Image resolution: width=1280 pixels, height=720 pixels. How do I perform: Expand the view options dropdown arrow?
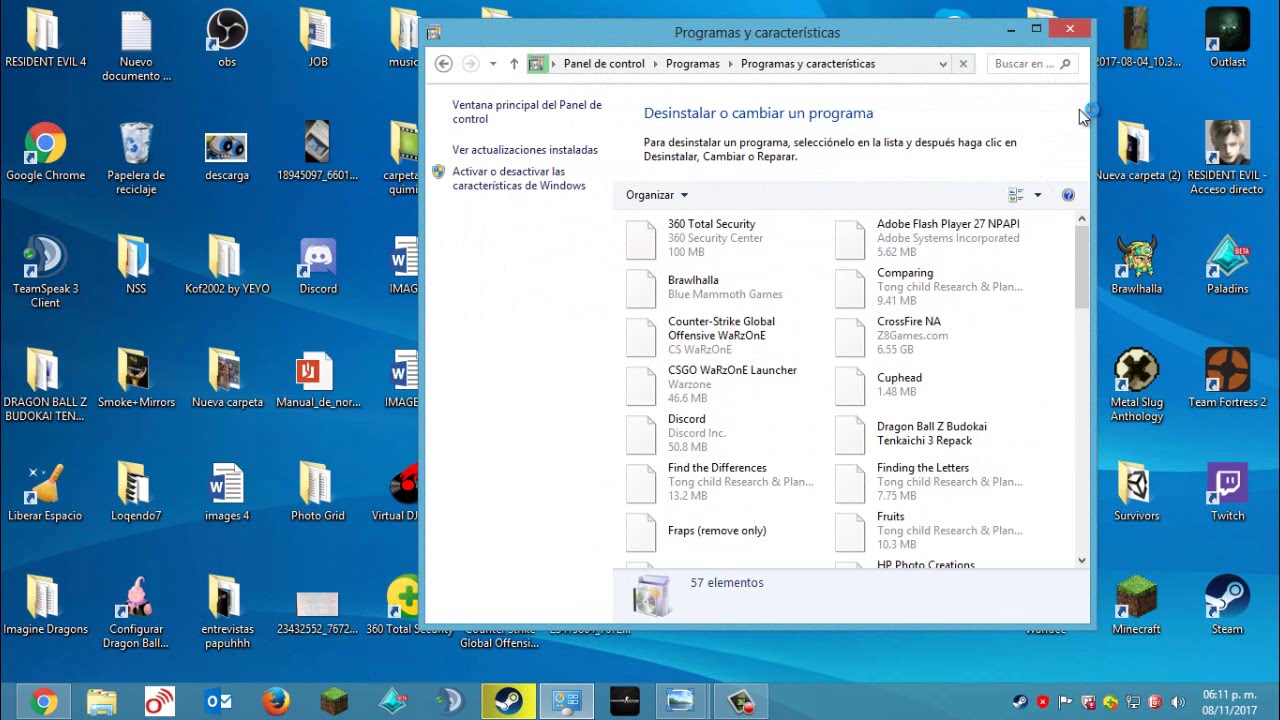(x=1038, y=195)
